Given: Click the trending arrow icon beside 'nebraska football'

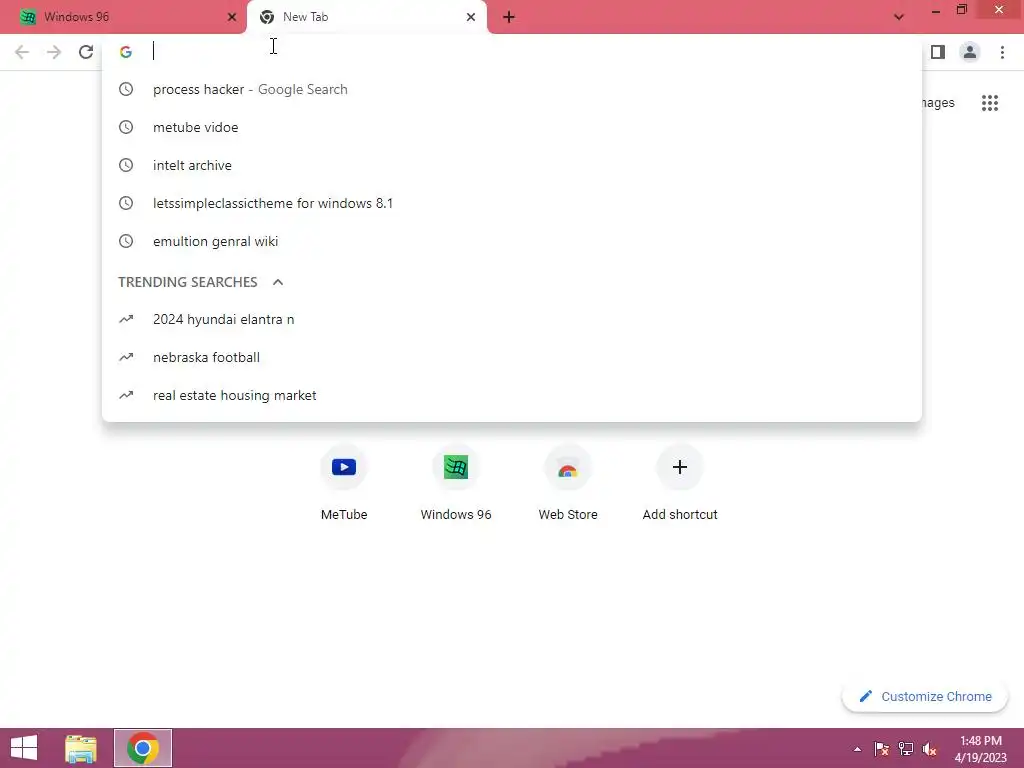Looking at the screenshot, I should (126, 357).
